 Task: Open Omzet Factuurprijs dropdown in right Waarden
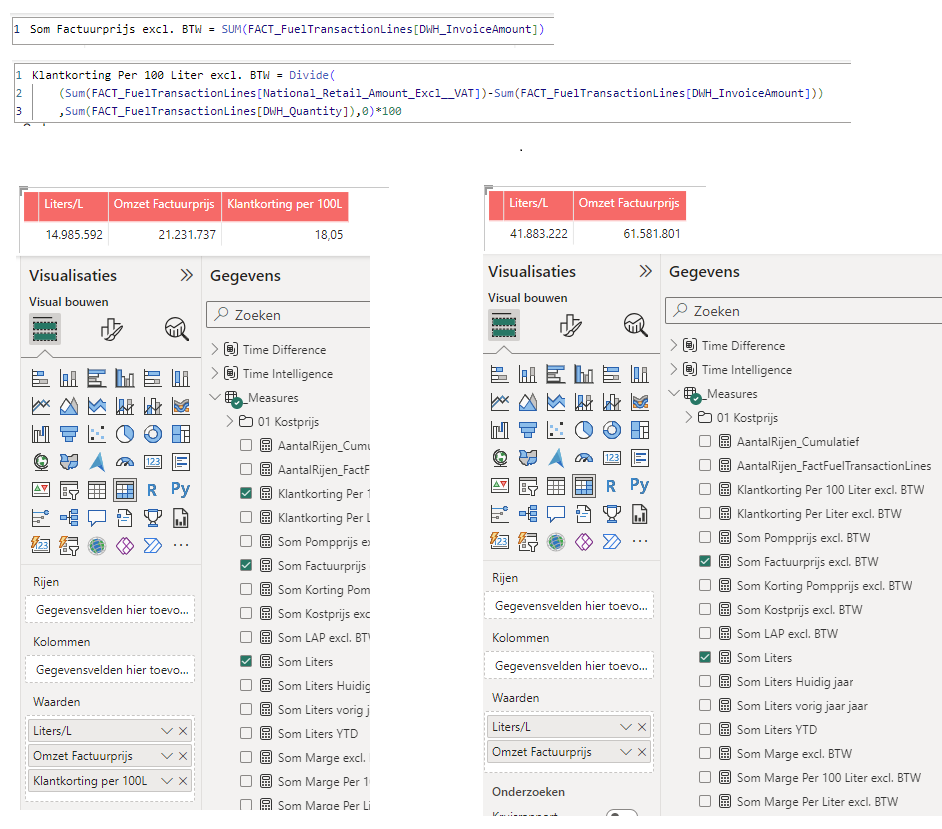pos(626,752)
